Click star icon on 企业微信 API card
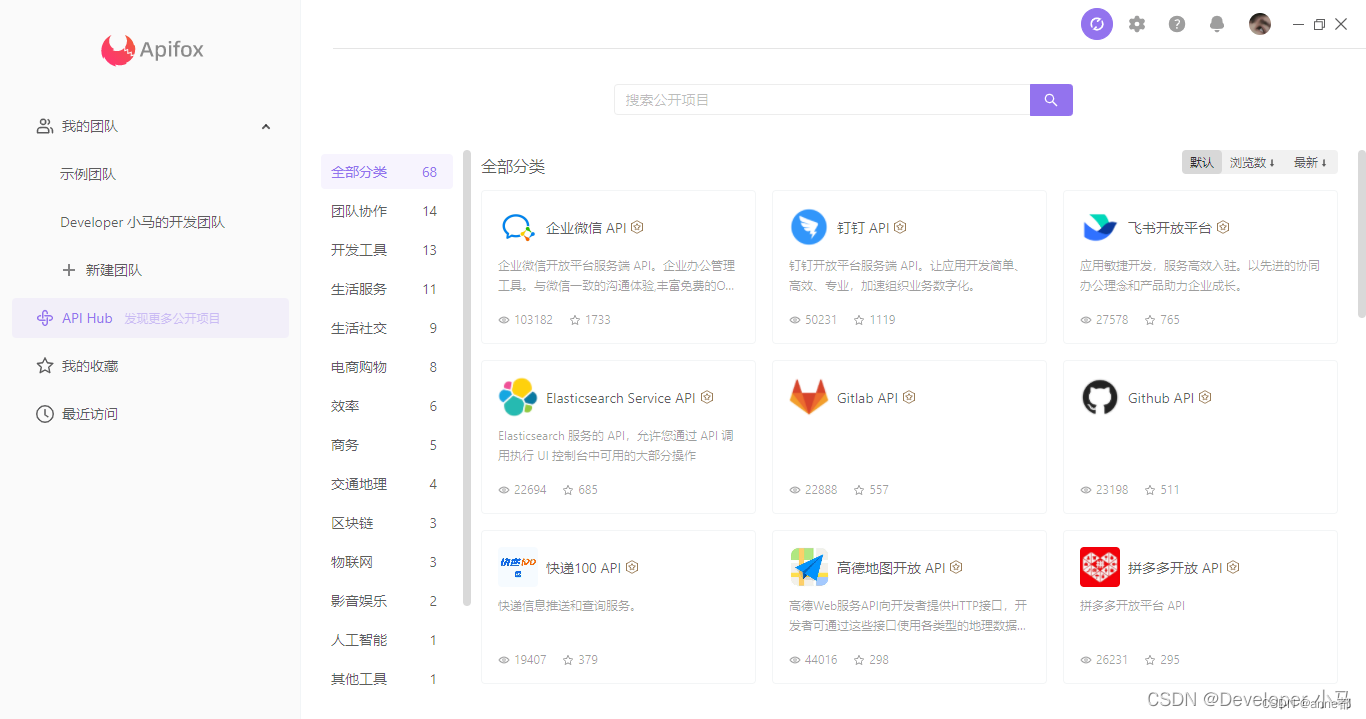 (x=575, y=320)
